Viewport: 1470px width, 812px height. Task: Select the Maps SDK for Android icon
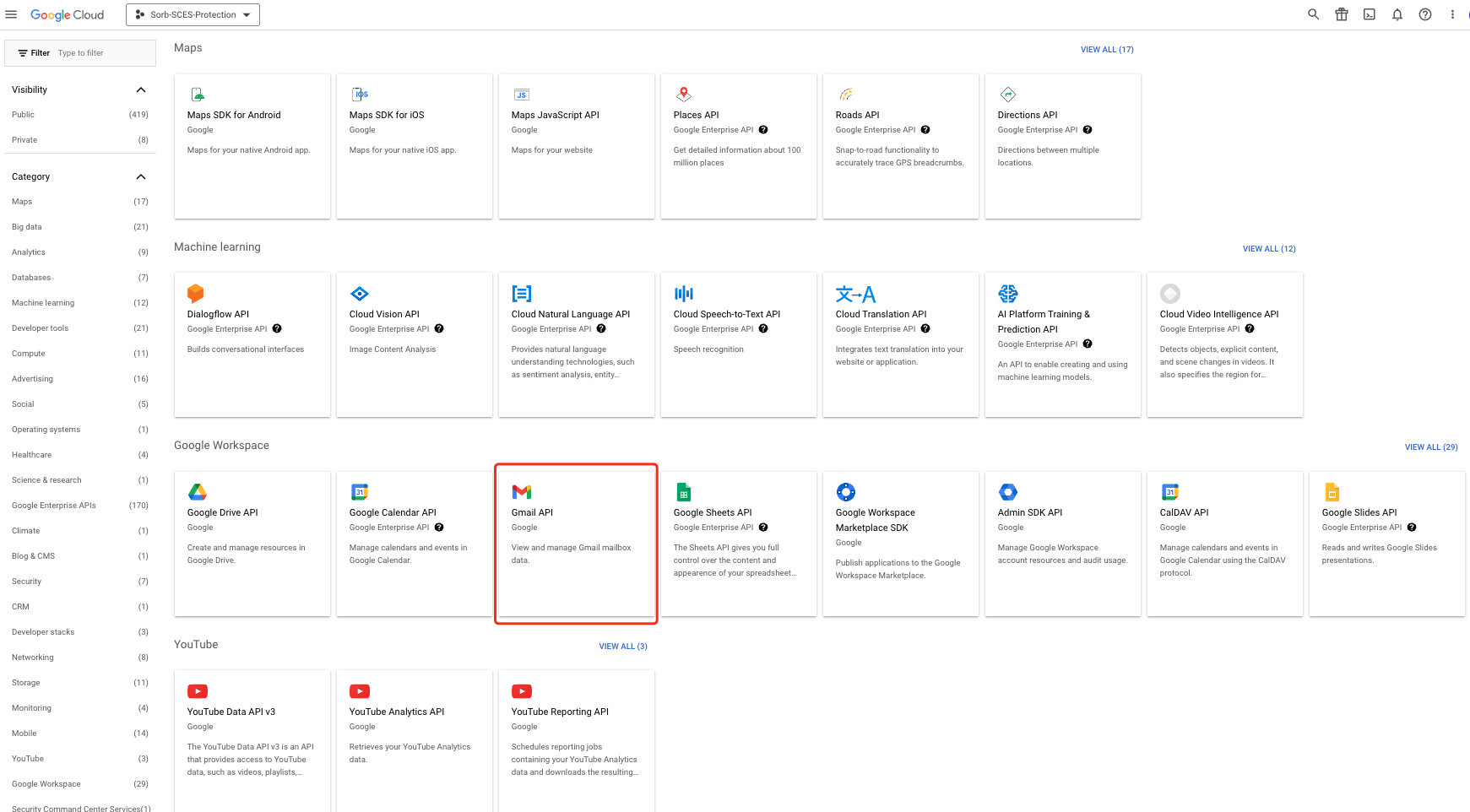click(x=198, y=94)
